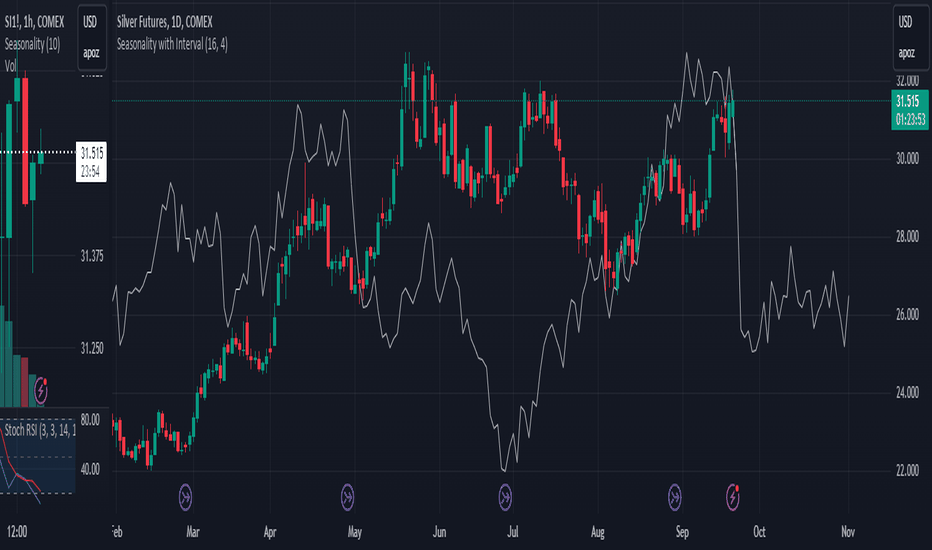Viewport: 932px width, 550px height.
Task: Click the white 31.515 price label on hourly chart
Action: pyautogui.click(x=91, y=162)
